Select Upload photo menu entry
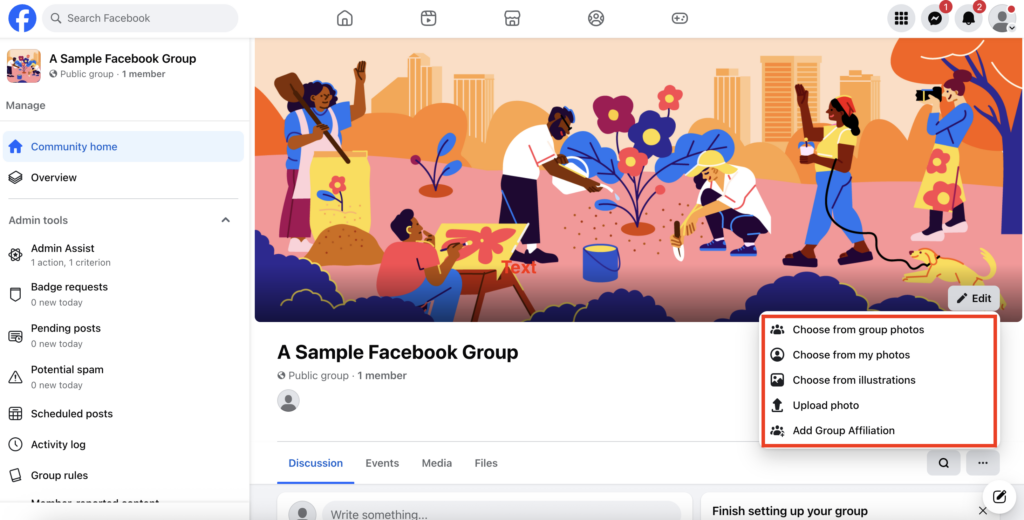The width and height of the screenshot is (1024, 520). tap(825, 405)
